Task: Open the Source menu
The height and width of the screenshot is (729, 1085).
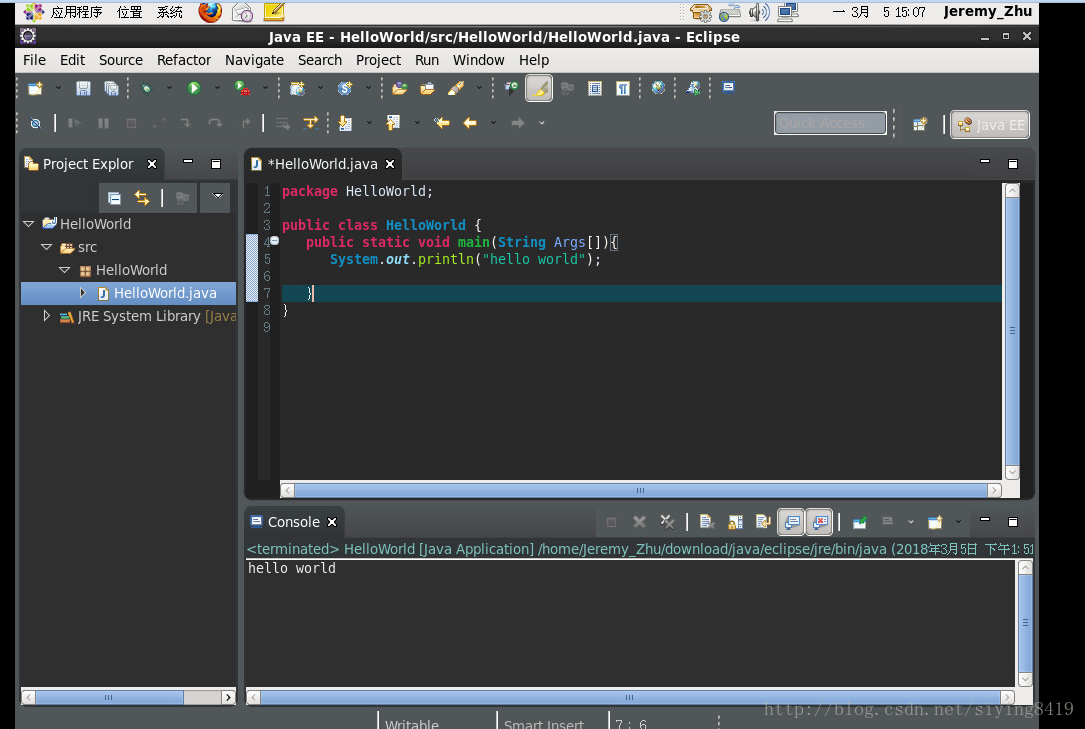Action: (x=120, y=60)
